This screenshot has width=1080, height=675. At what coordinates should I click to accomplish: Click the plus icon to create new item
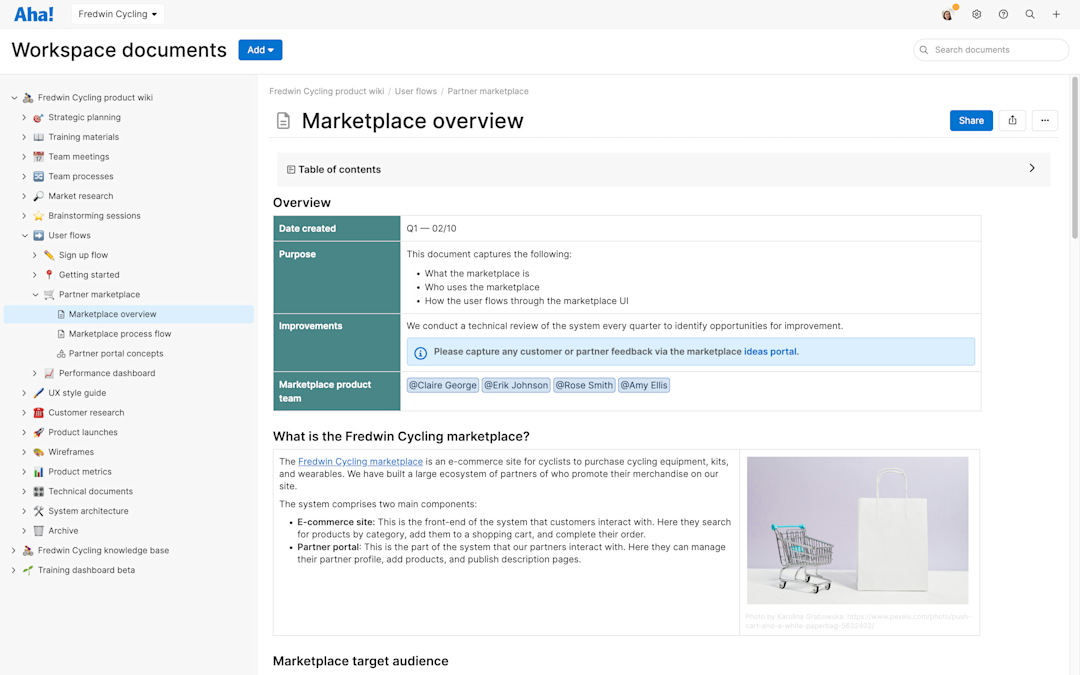1056,14
